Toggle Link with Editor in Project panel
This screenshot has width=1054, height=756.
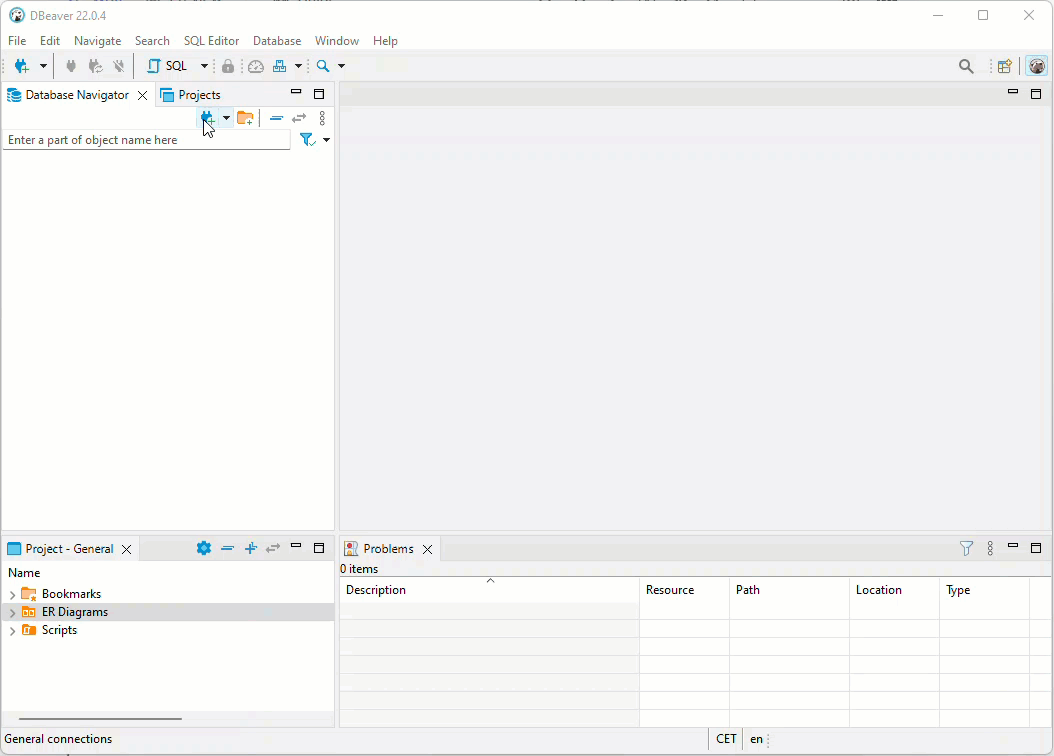pyautogui.click(x=272, y=548)
